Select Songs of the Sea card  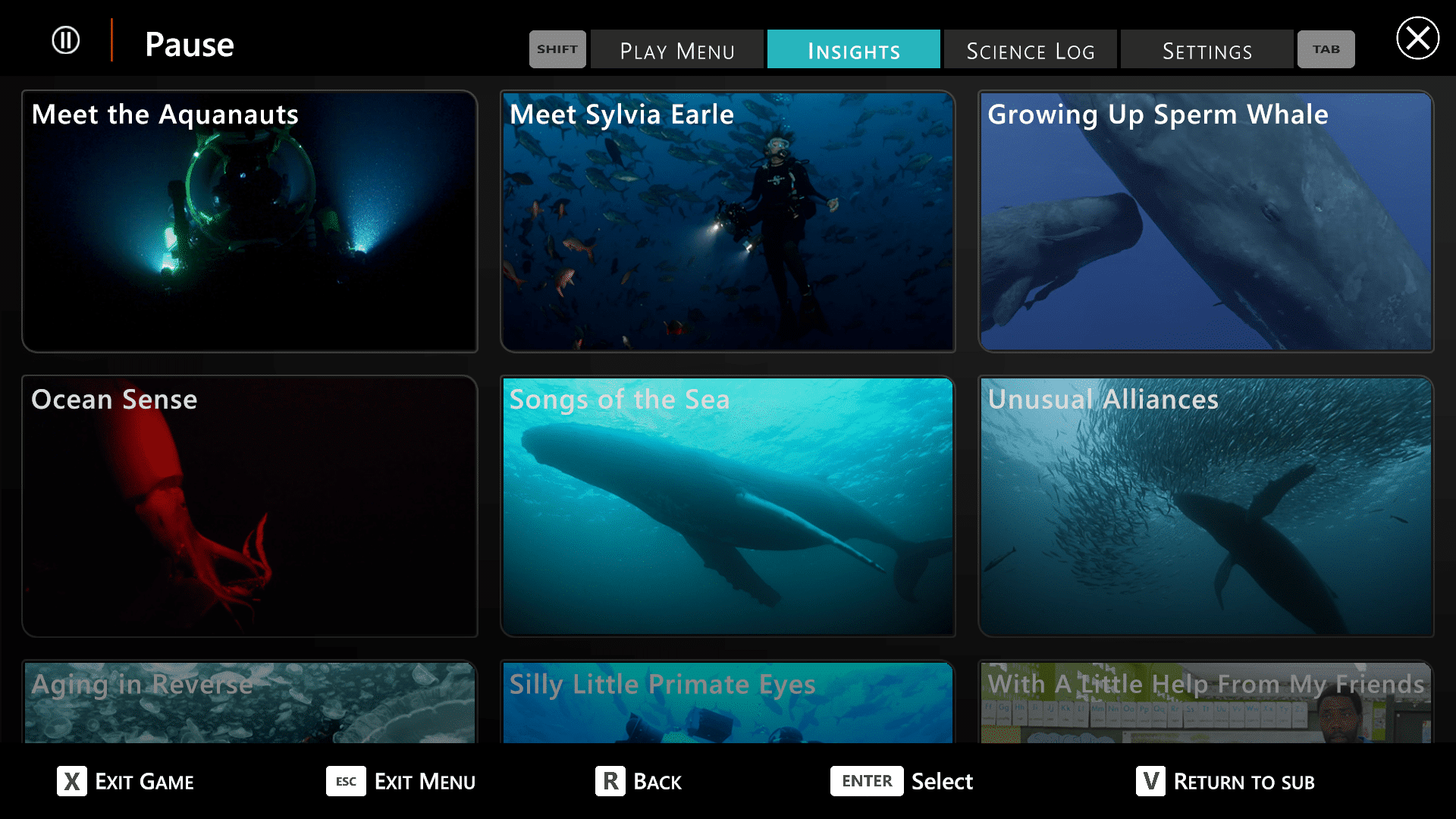click(x=728, y=507)
